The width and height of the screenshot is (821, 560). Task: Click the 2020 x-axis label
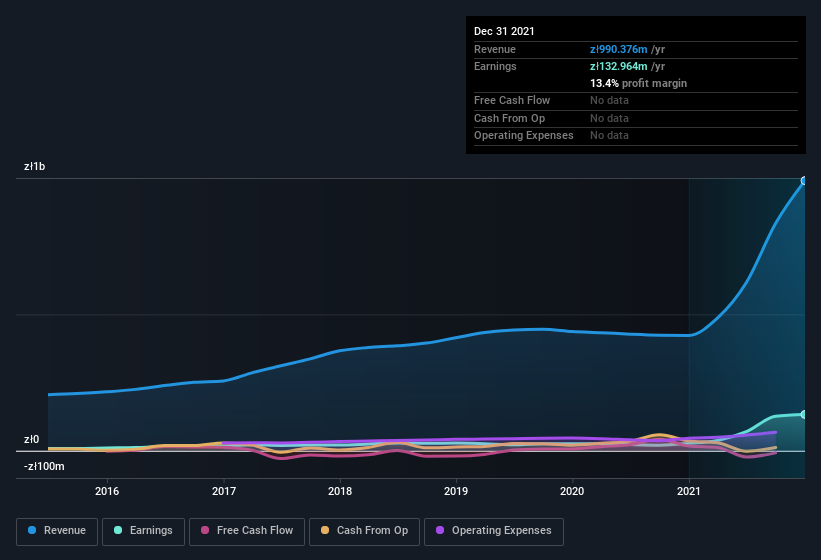tap(572, 491)
